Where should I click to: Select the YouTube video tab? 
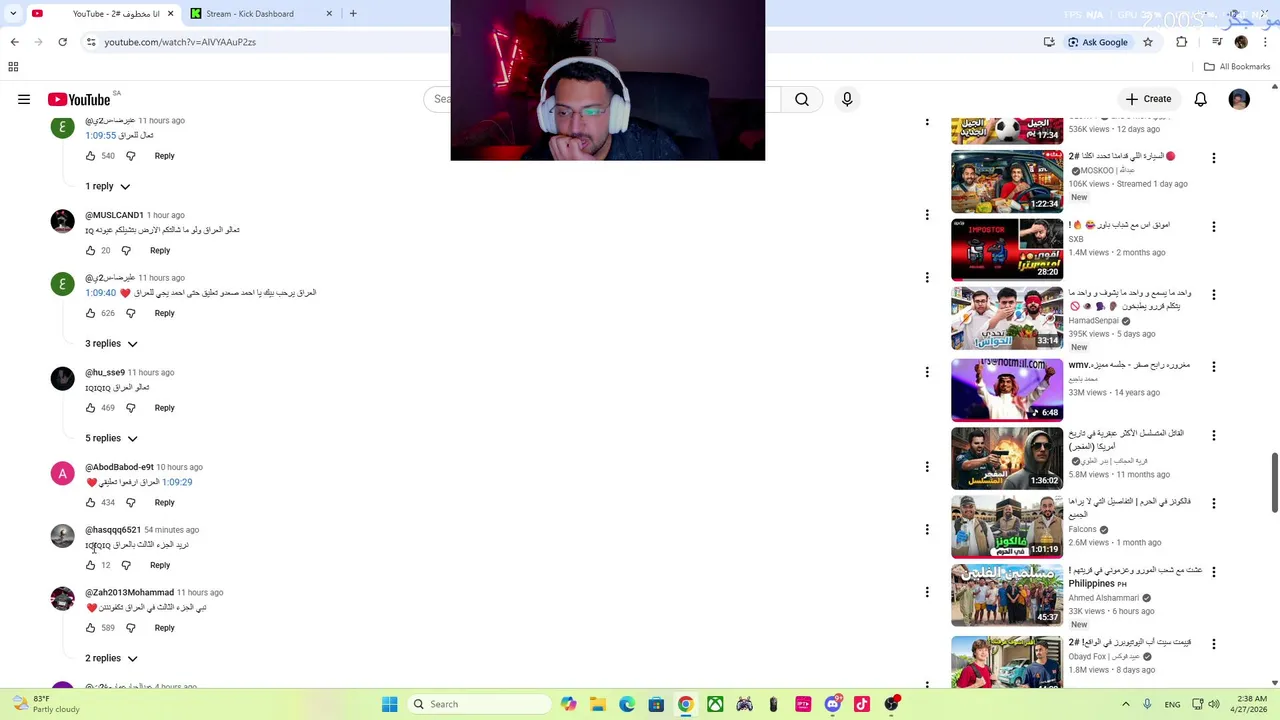tap(102, 14)
